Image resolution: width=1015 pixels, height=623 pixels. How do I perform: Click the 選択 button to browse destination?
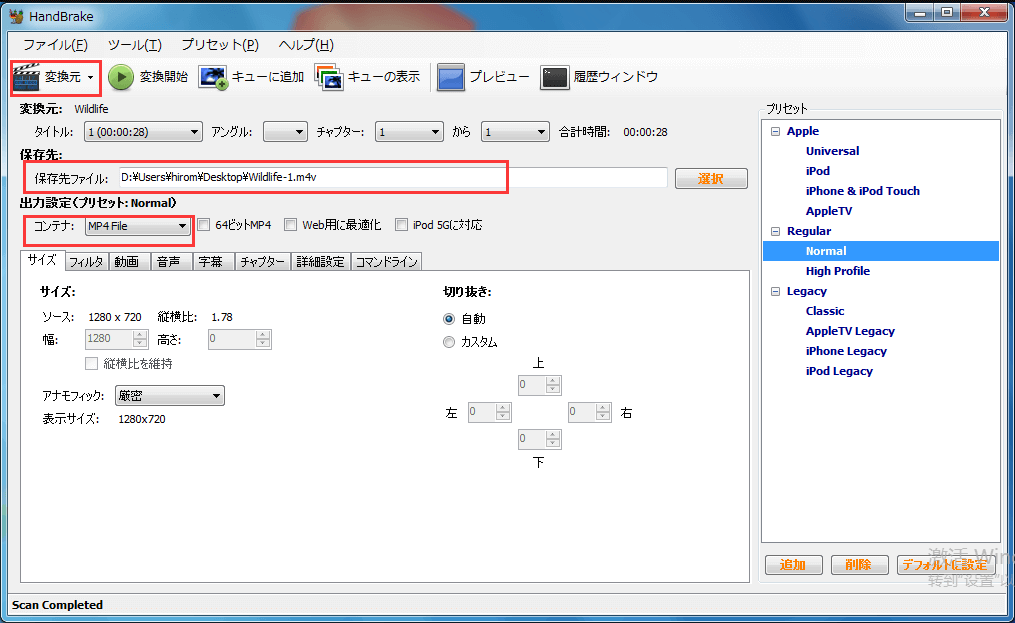[x=711, y=177]
